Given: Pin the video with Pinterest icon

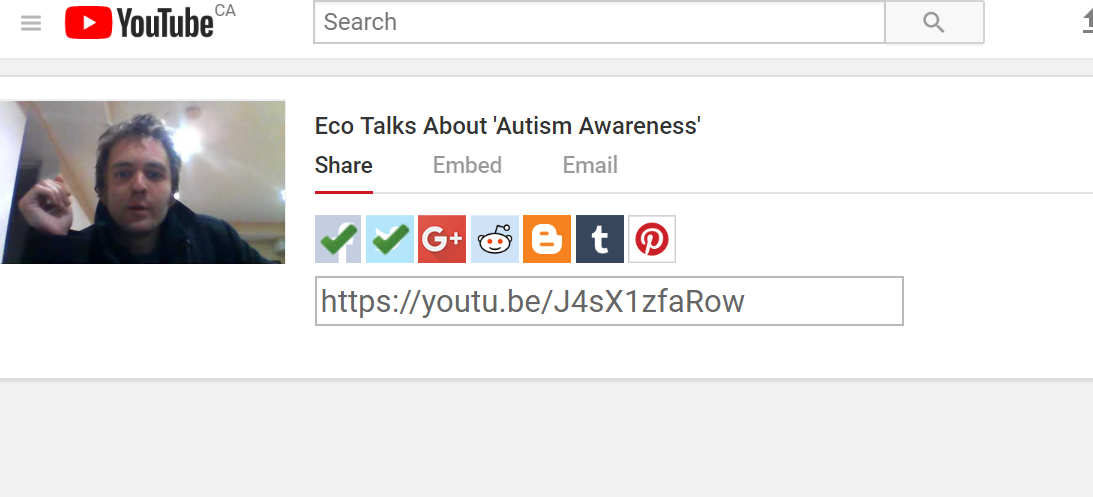Looking at the screenshot, I should (652, 239).
